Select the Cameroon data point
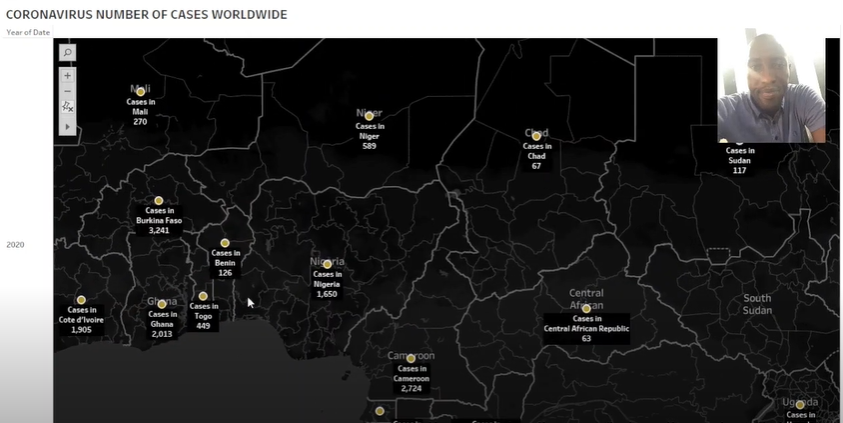The image size is (843, 423). 411,358
